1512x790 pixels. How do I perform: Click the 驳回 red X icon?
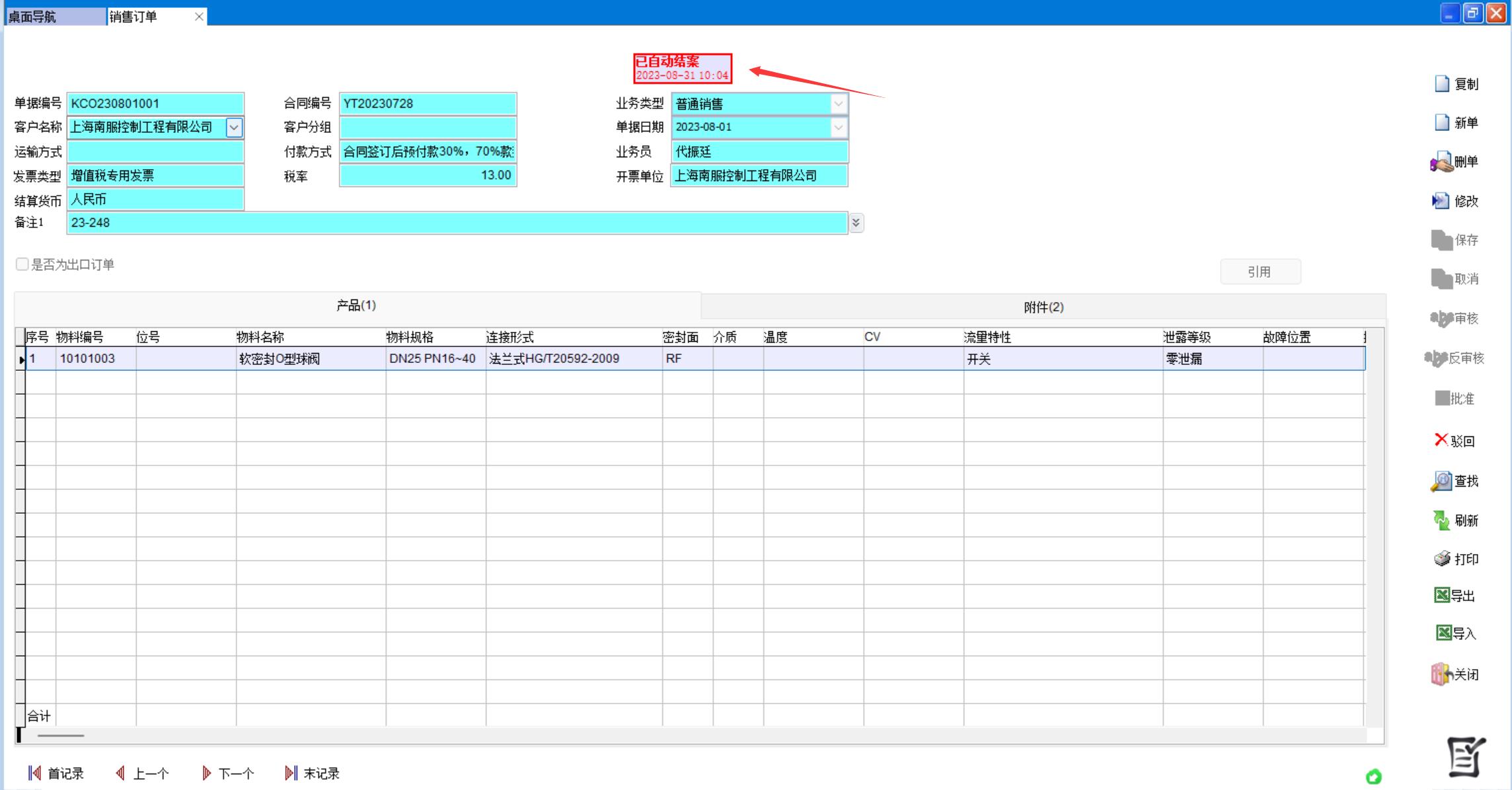point(1441,440)
